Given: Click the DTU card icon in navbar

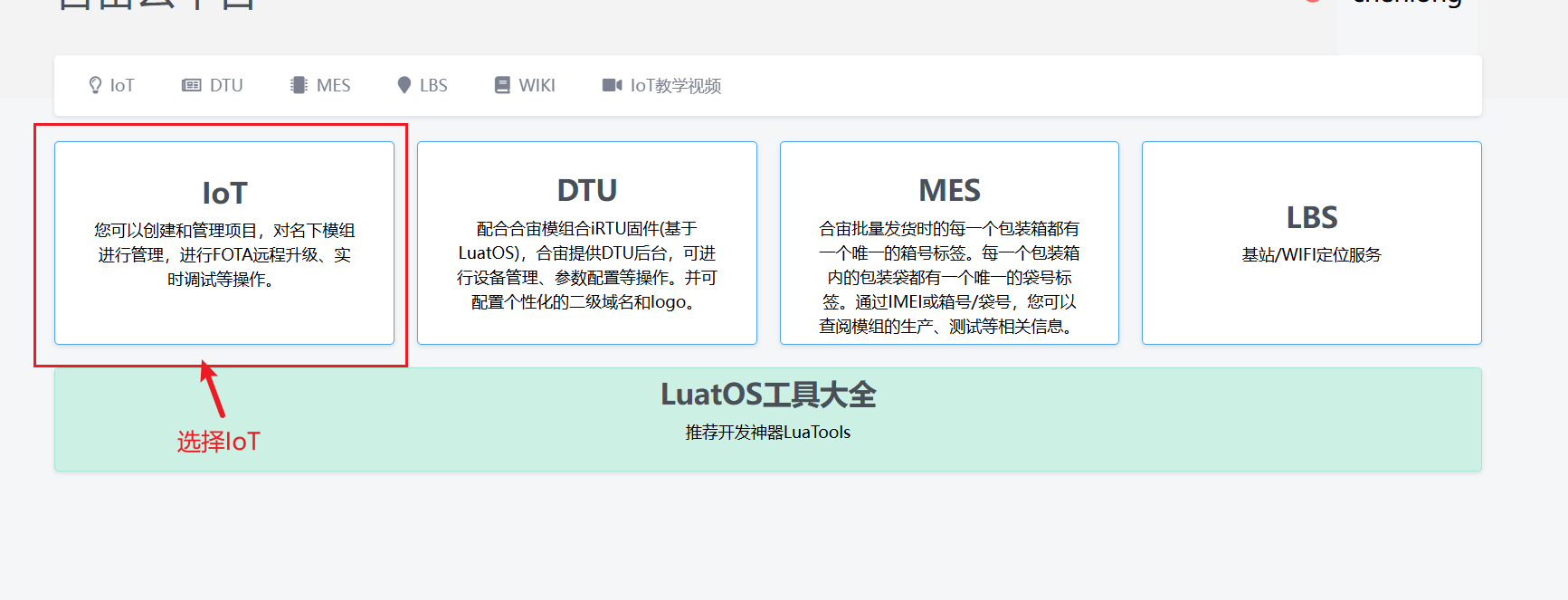Looking at the screenshot, I should tap(192, 85).
